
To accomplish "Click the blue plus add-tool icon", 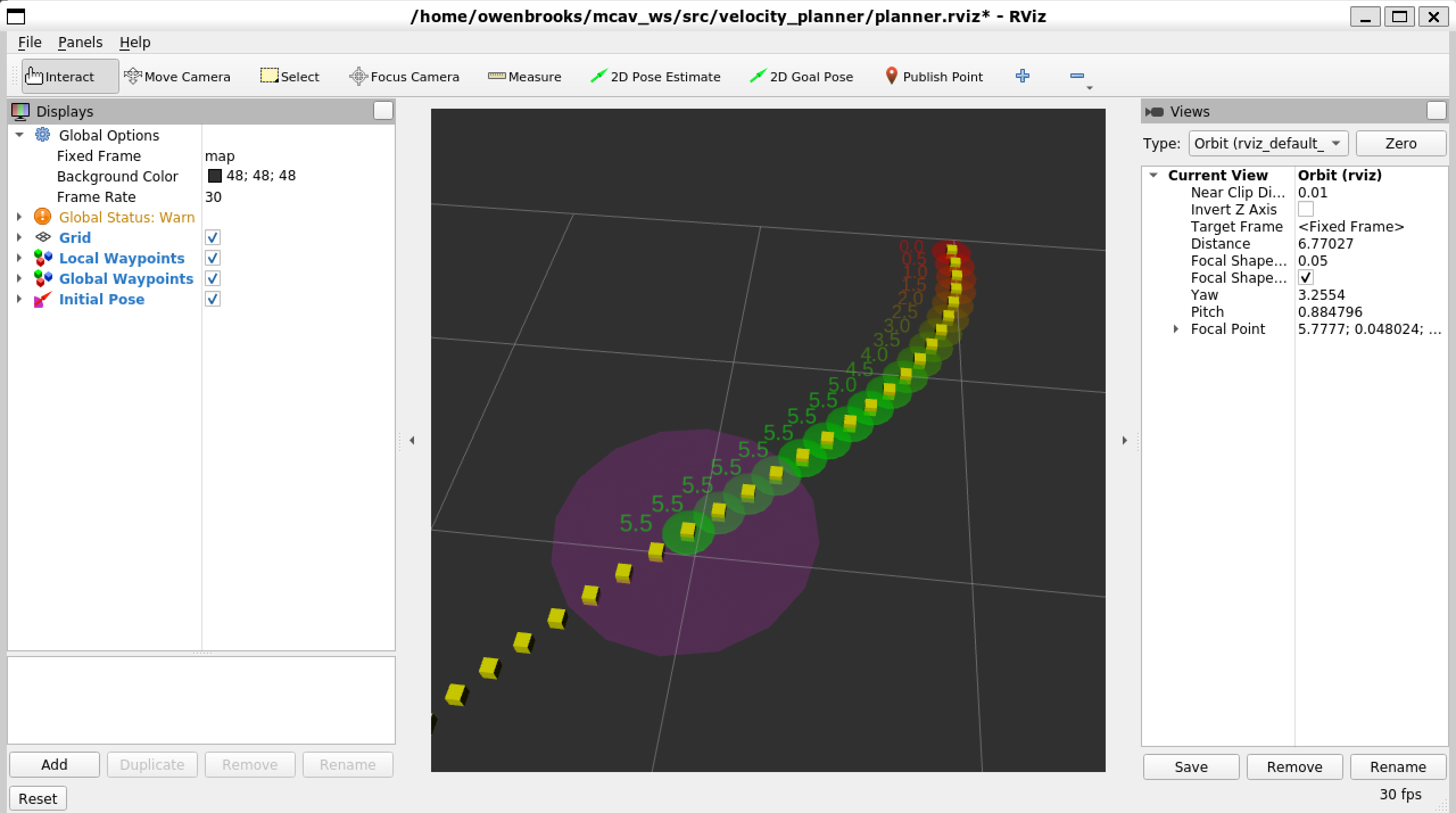I will click(1022, 76).
